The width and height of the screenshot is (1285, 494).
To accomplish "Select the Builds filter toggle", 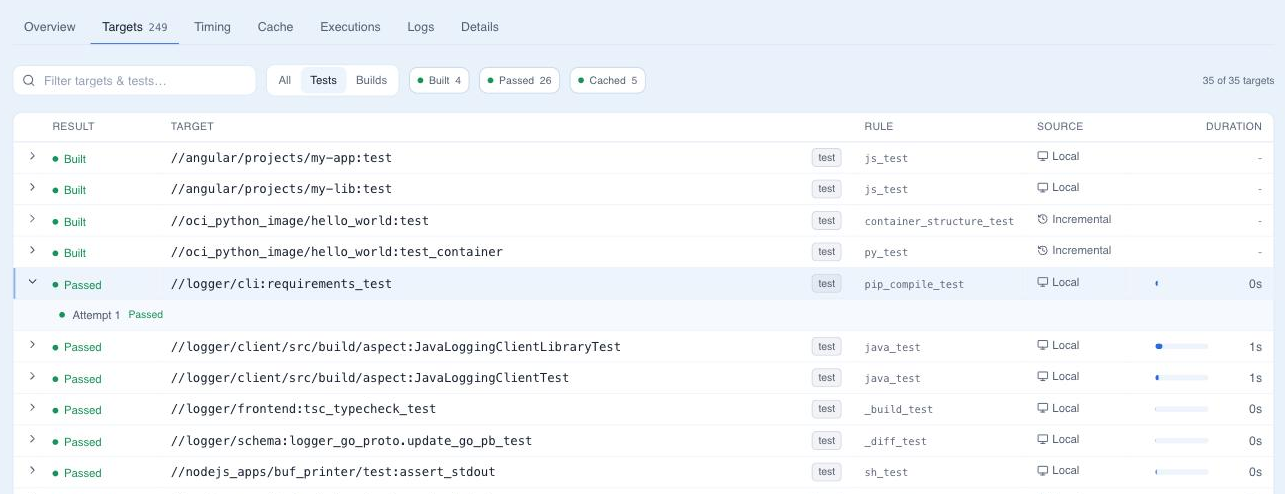I will [x=371, y=80].
